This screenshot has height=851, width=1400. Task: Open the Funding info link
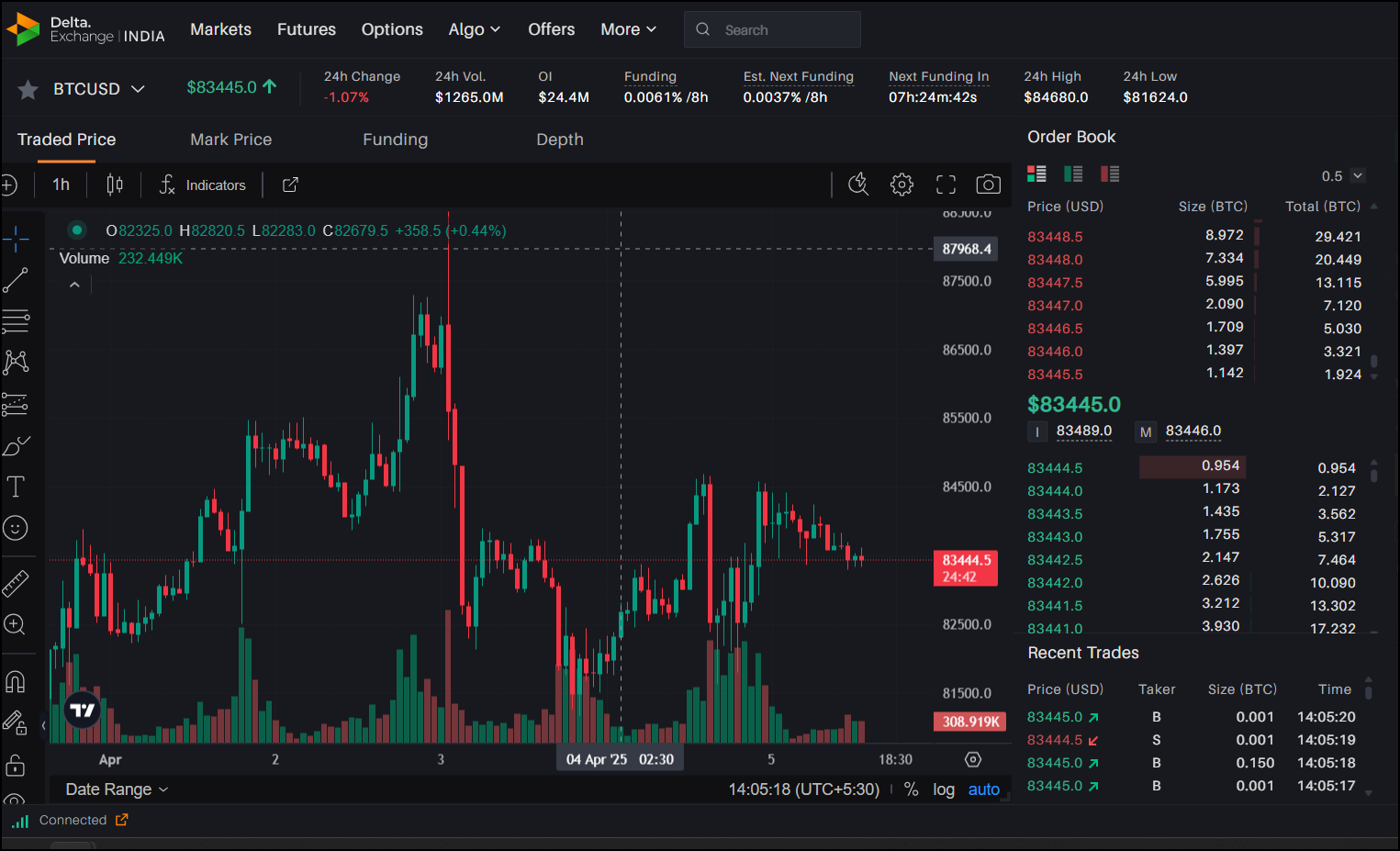tap(650, 76)
